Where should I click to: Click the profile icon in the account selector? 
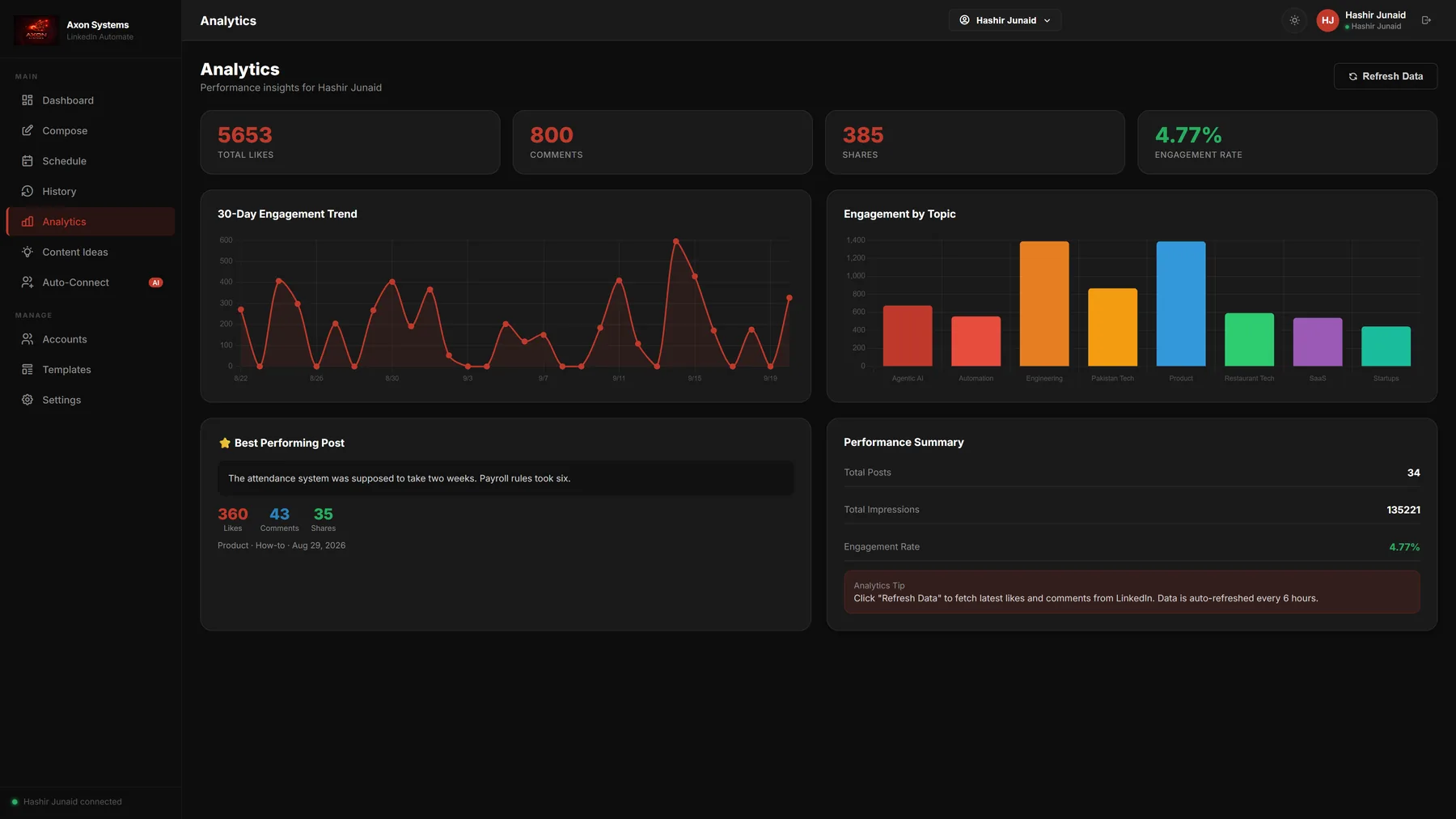[x=964, y=20]
